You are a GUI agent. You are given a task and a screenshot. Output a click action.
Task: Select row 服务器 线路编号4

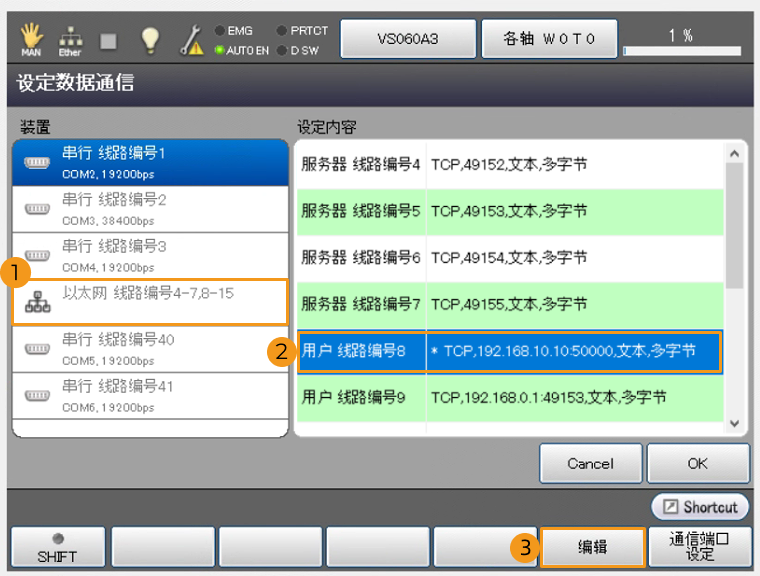point(510,165)
